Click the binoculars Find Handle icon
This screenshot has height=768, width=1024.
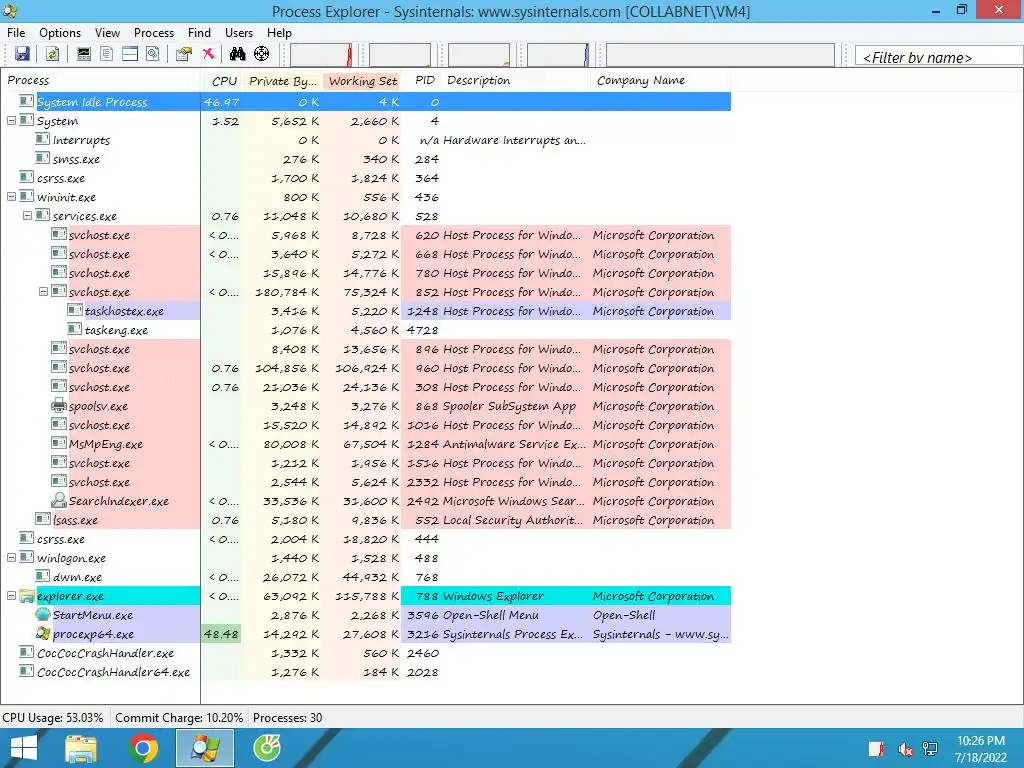237,54
